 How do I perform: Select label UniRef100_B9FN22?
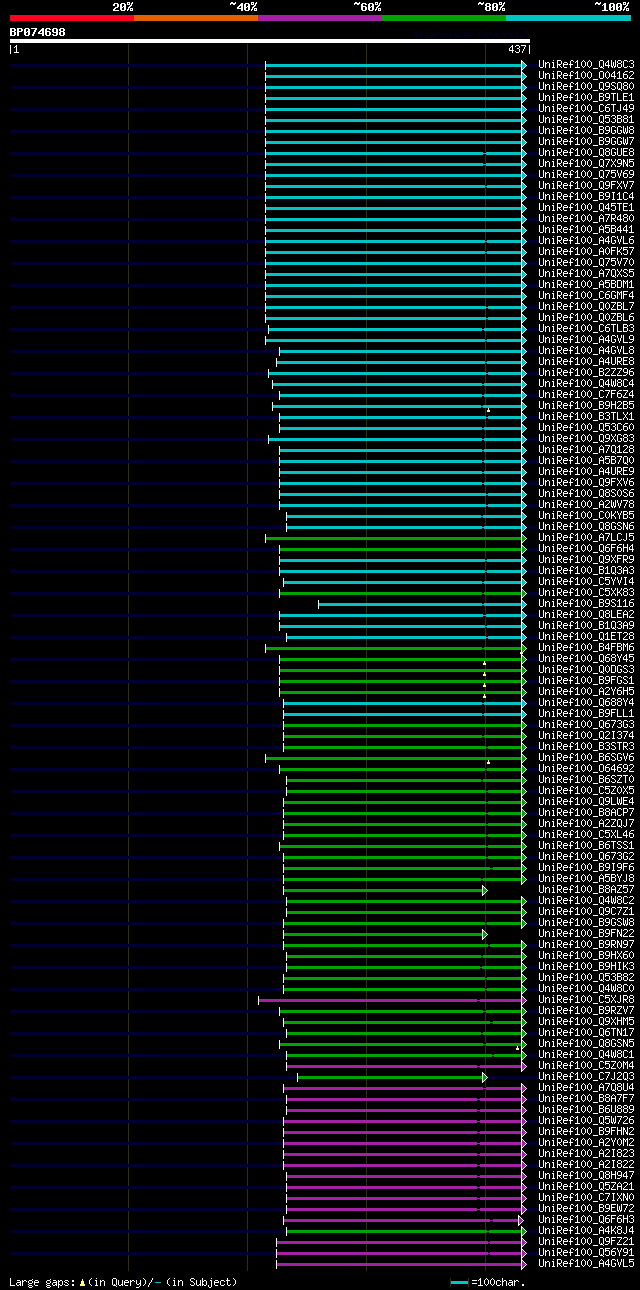point(586,933)
